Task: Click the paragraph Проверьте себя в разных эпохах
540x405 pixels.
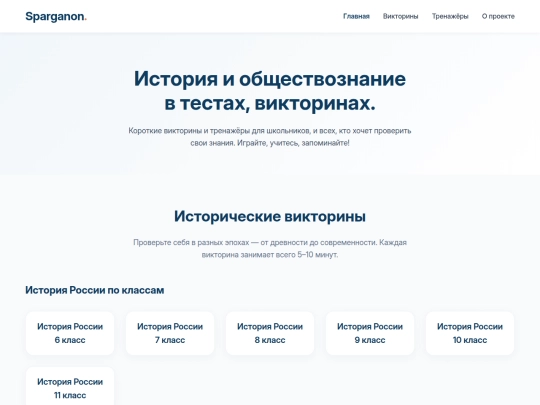Action: [270, 248]
